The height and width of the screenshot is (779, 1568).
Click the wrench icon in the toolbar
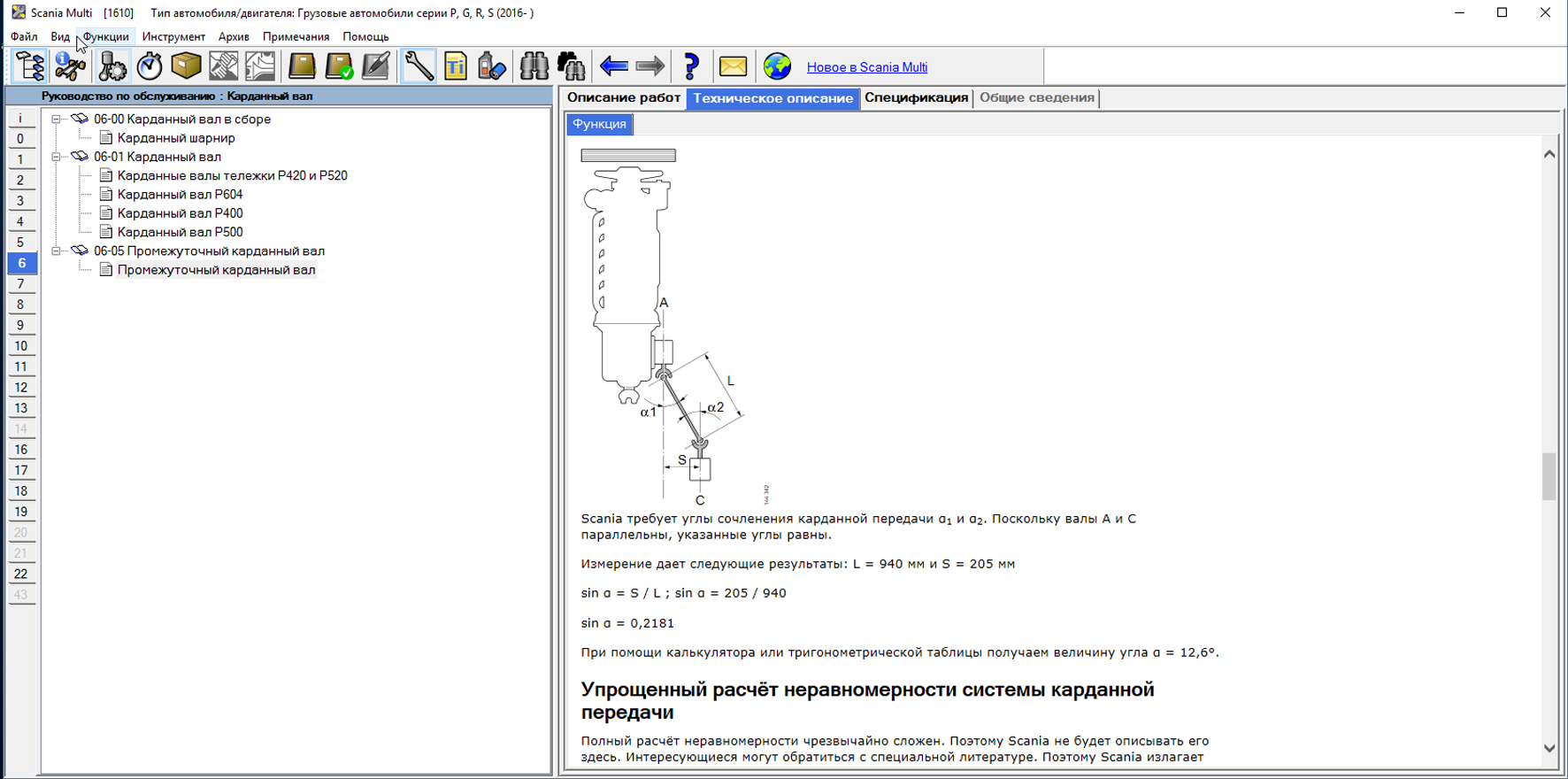click(x=419, y=66)
